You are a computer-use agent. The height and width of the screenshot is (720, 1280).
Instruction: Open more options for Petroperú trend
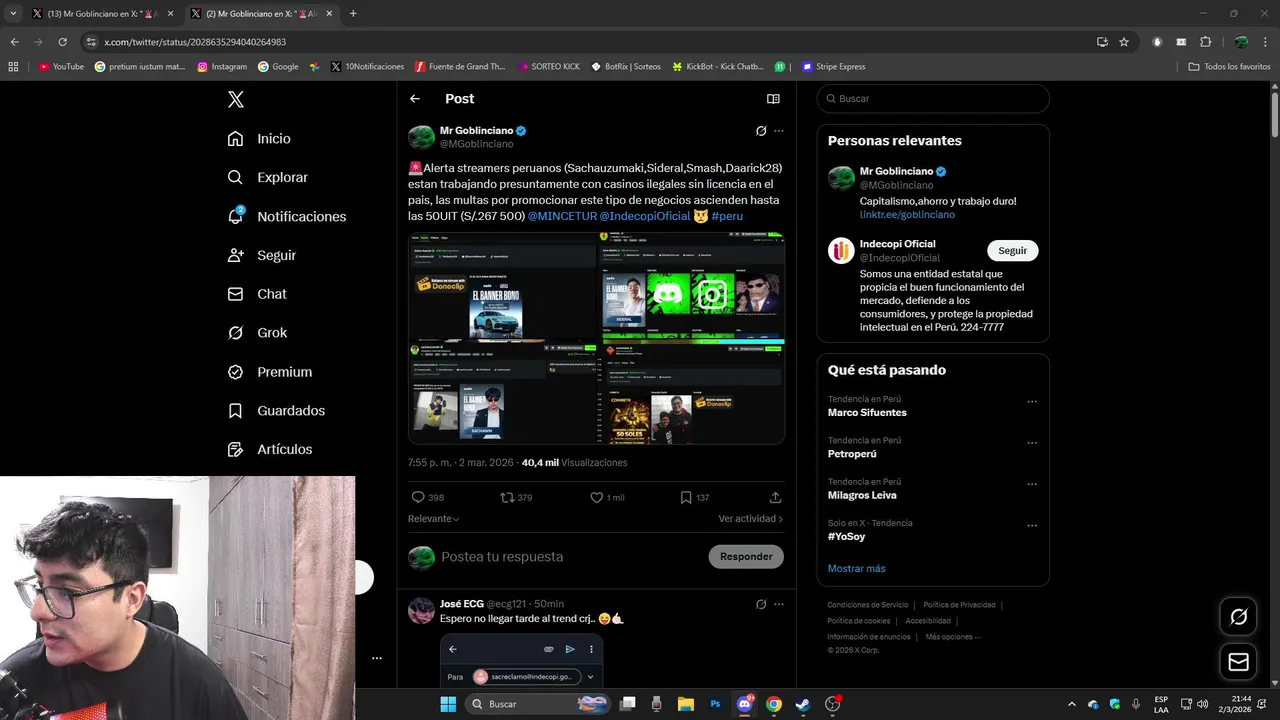[x=1032, y=443]
